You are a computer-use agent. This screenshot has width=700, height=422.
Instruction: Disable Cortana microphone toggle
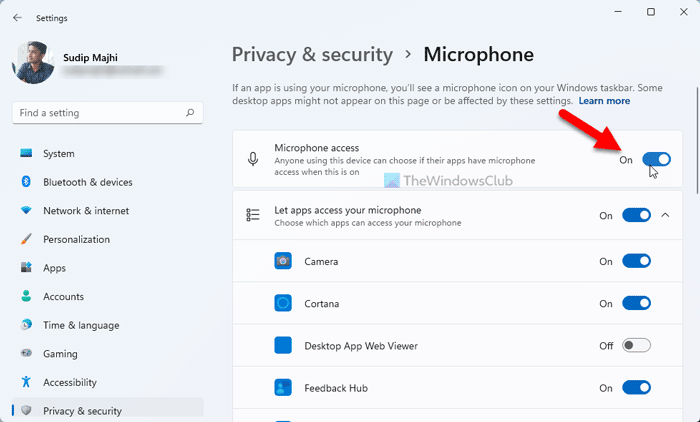point(636,303)
